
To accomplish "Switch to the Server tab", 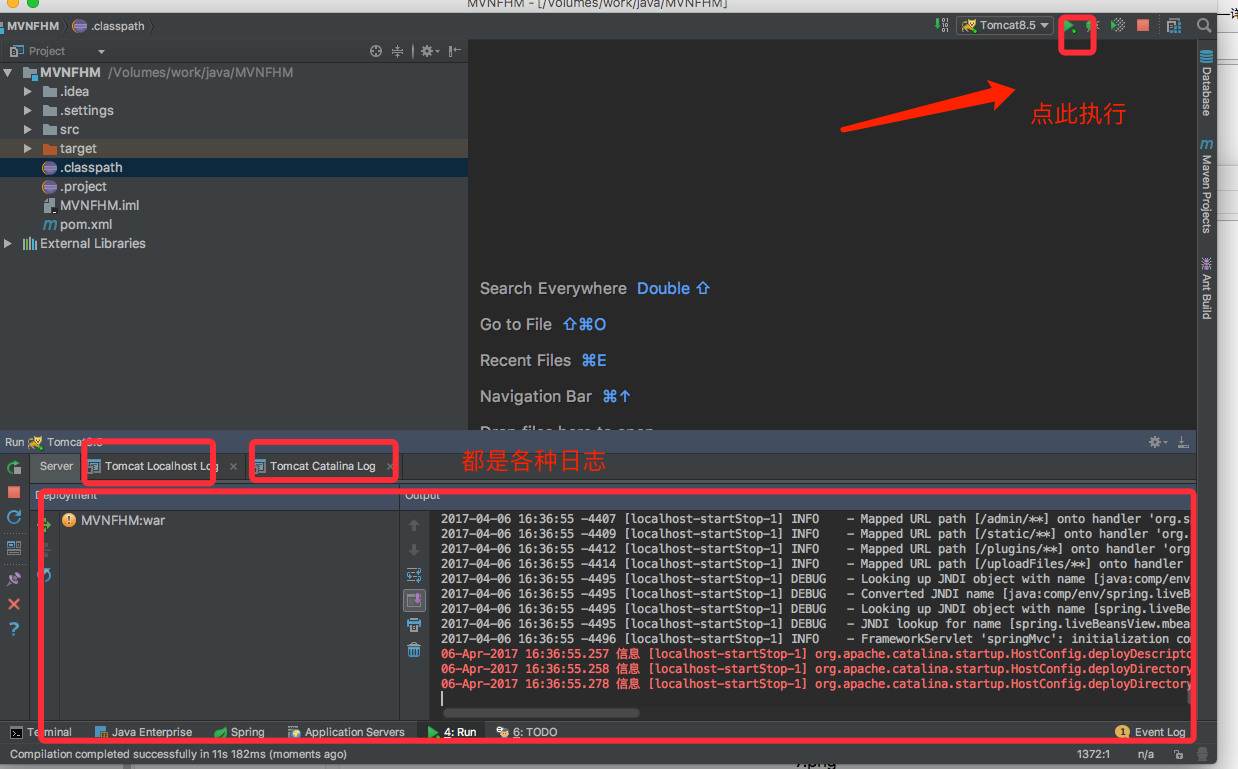I will coord(56,466).
